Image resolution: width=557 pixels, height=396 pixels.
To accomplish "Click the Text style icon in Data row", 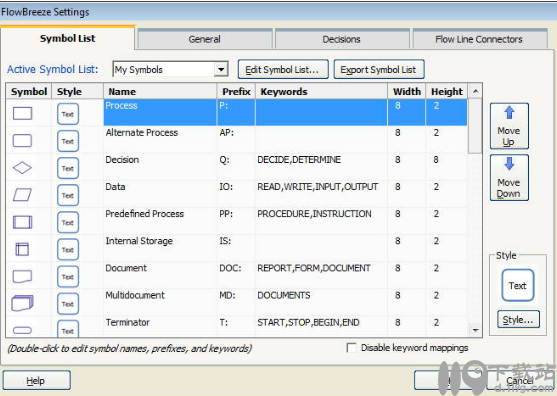I will (x=68, y=195).
